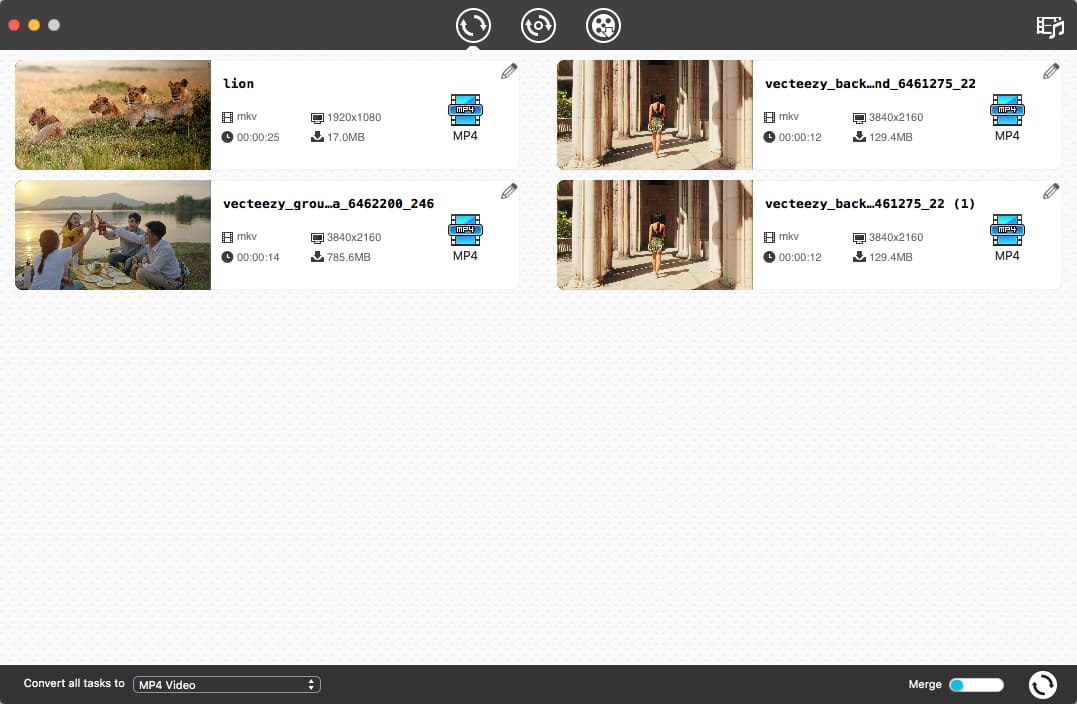Image resolution: width=1077 pixels, height=704 pixels.
Task: Open the media library icon at top right
Action: point(1050,27)
